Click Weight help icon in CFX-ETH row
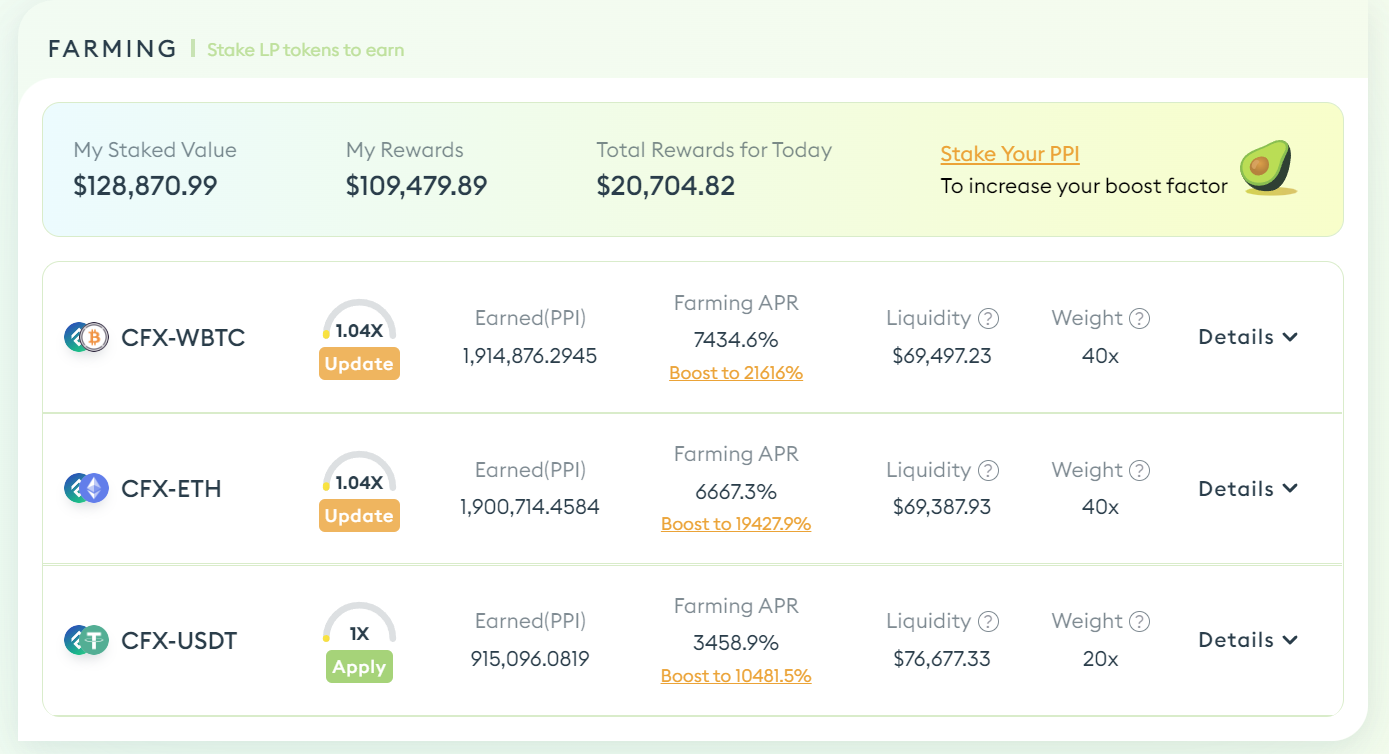Image resolution: width=1389 pixels, height=754 pixels. (1139, 470)
